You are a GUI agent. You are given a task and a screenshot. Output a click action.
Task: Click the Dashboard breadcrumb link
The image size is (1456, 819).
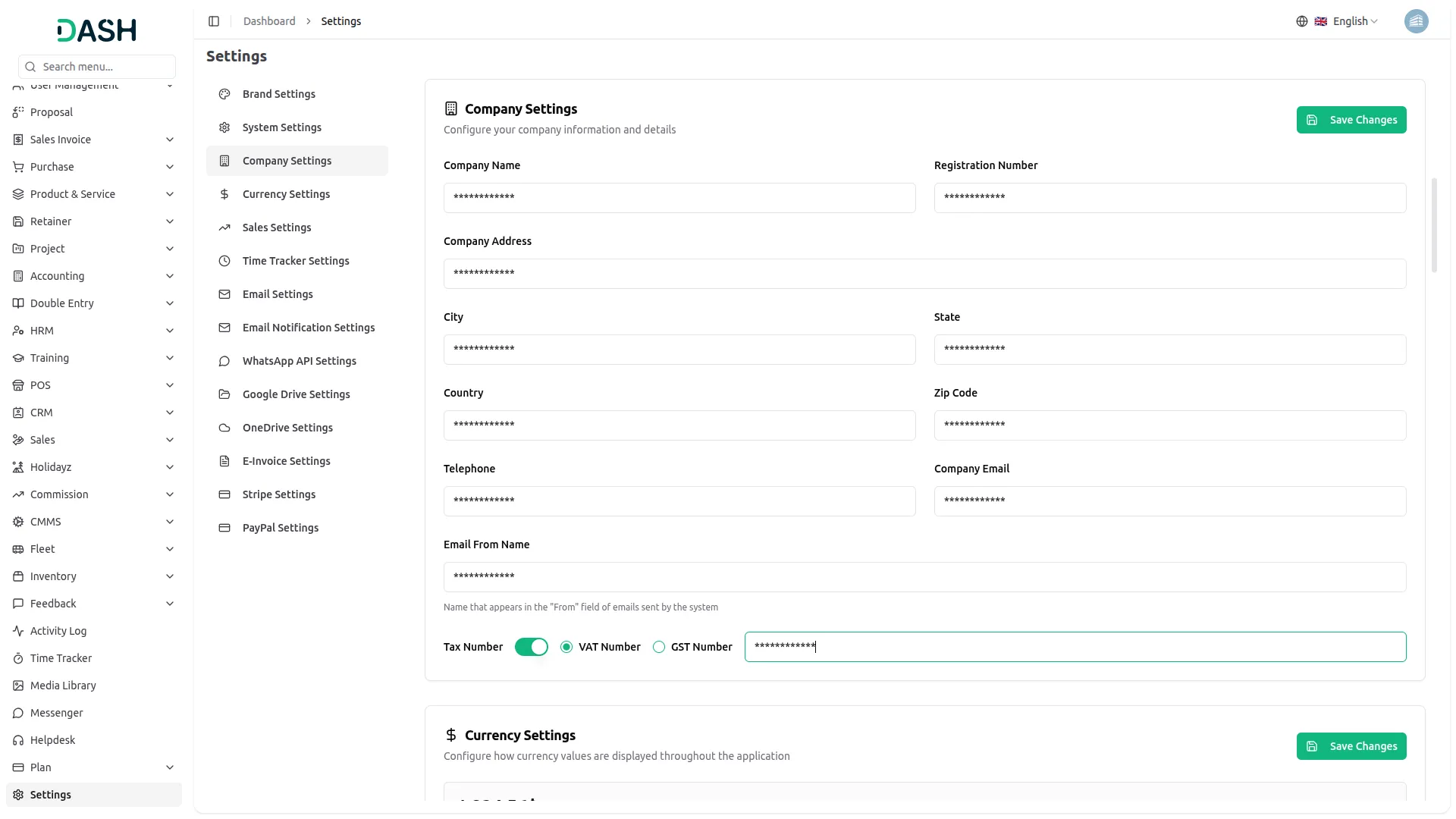click(x=269, y=21)
